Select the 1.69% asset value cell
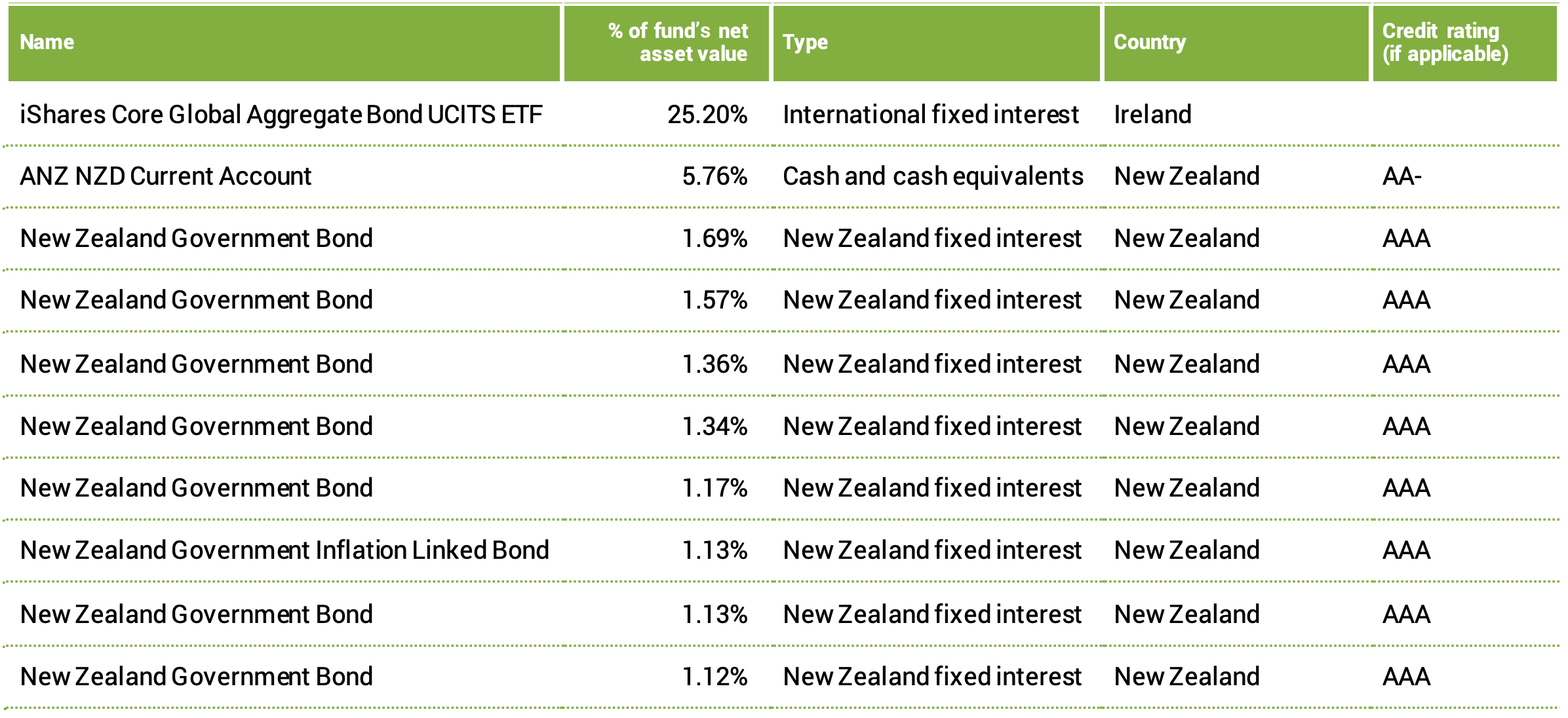Screen dimensions: 1568x718 715,238
